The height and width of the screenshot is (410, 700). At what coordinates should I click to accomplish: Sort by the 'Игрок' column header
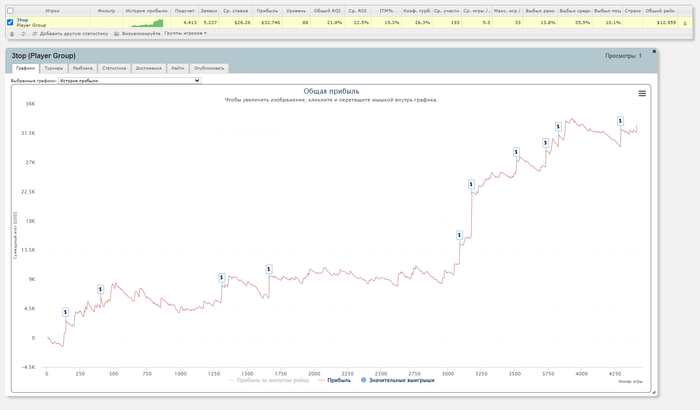(x=52, y=11)
